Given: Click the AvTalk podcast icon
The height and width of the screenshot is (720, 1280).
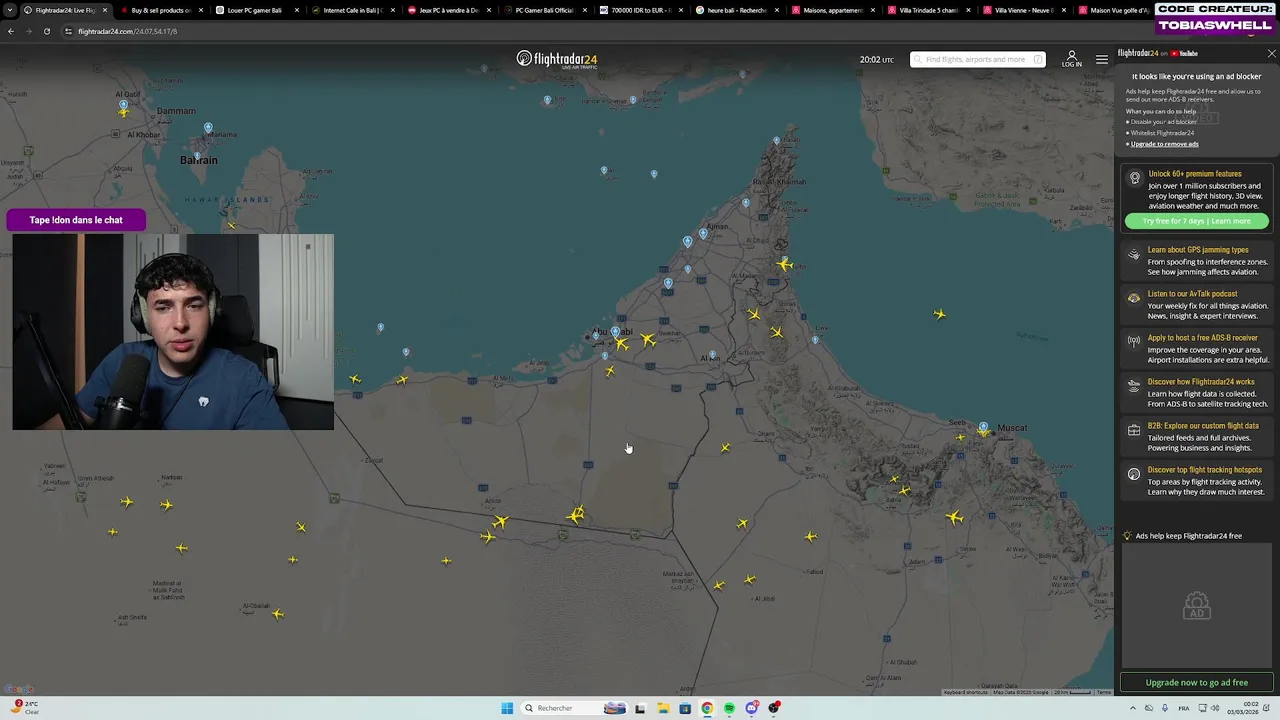Looking at the screenshot, I should [1134, 298].
